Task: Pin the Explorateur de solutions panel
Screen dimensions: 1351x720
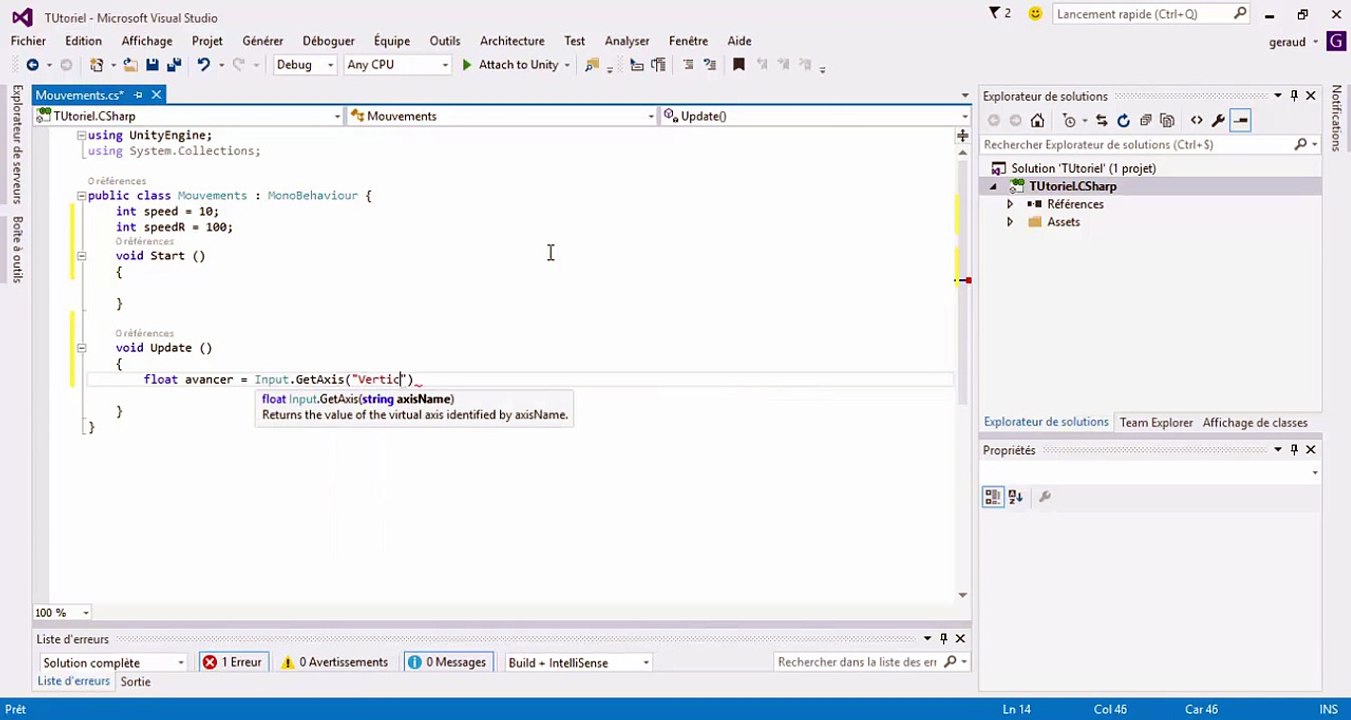Action: click(1294, 96)
